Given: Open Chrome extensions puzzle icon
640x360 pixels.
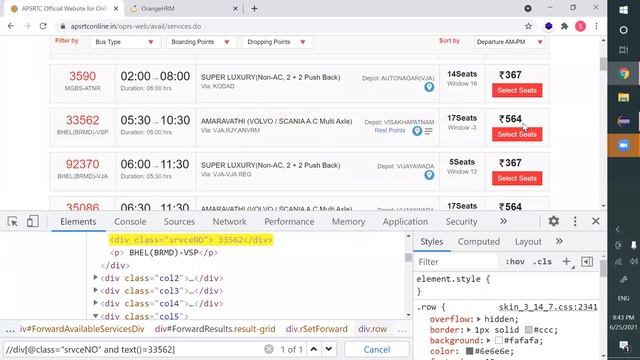Looking at the screenshot, I should point(564,26).
